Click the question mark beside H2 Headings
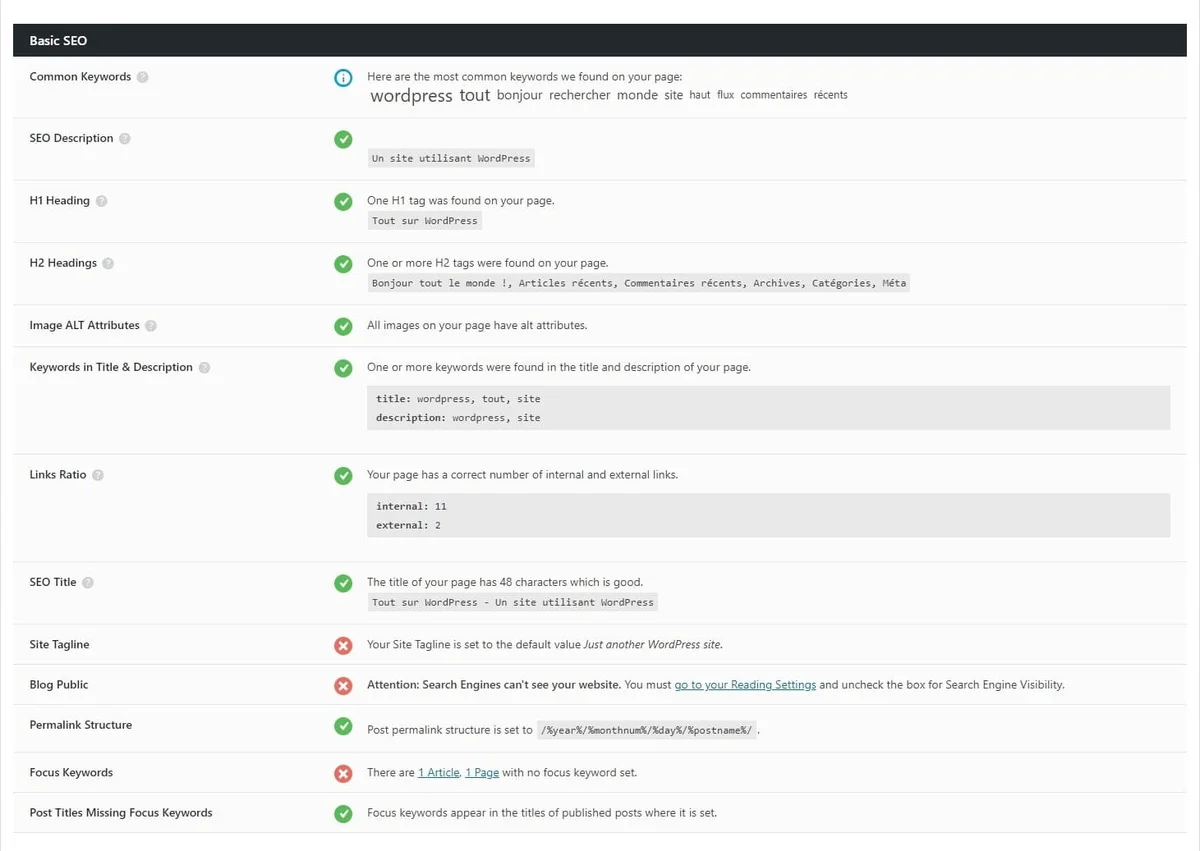This screenshot has width=1200, height=851. 108,263
